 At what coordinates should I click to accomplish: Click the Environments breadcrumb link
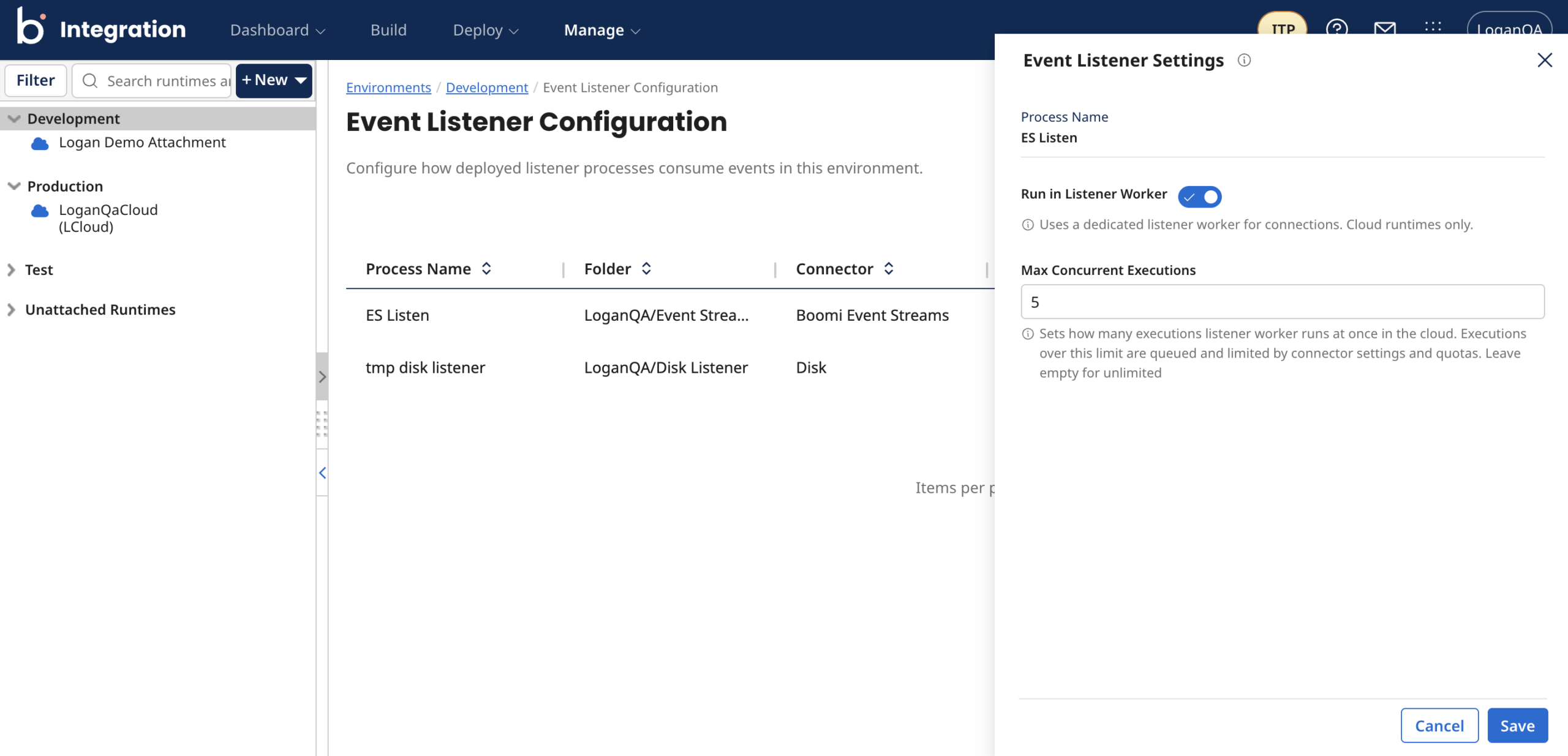tap(388, 88)
